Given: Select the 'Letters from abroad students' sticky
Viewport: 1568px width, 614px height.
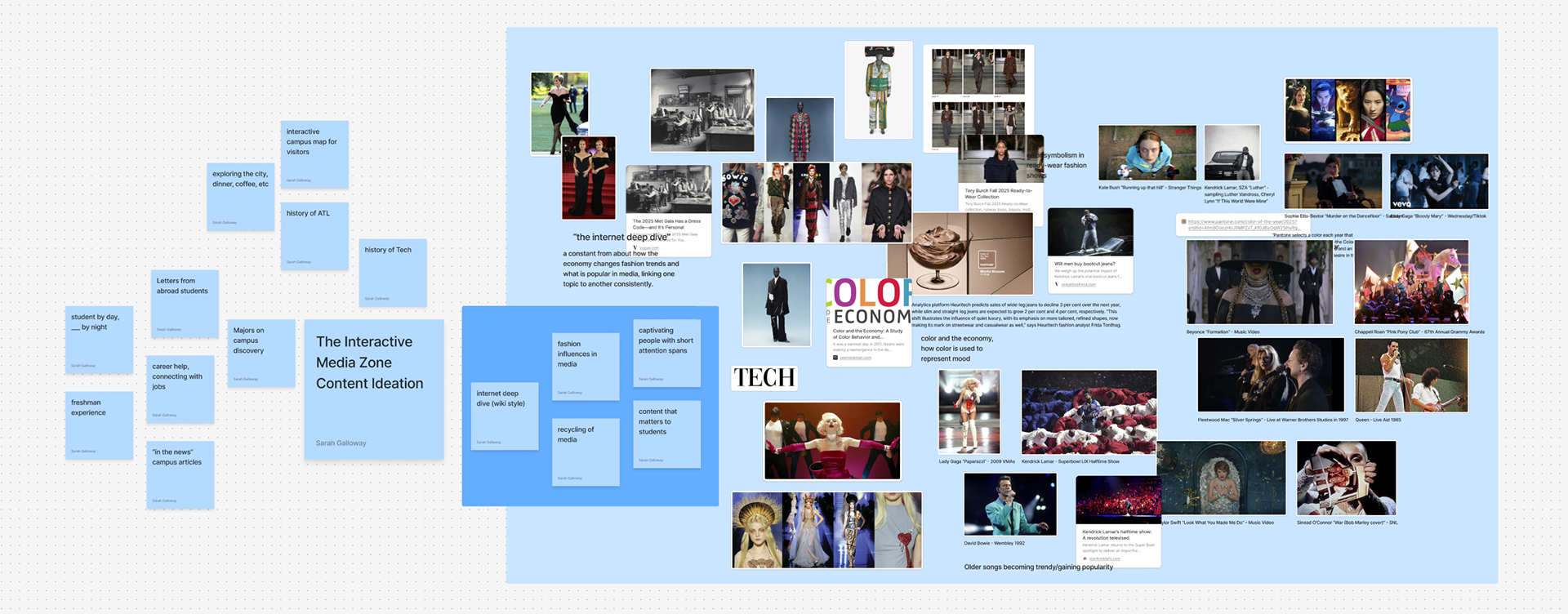Looking at the screenshot, I should pos(185,304).
